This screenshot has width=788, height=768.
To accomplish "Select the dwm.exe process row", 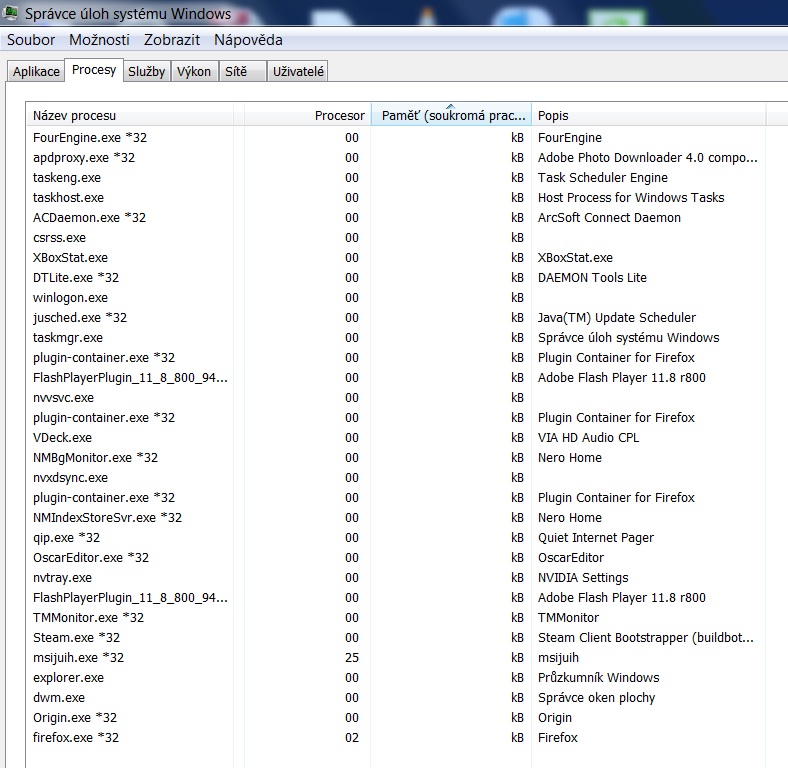I will (x=395, y=698).
